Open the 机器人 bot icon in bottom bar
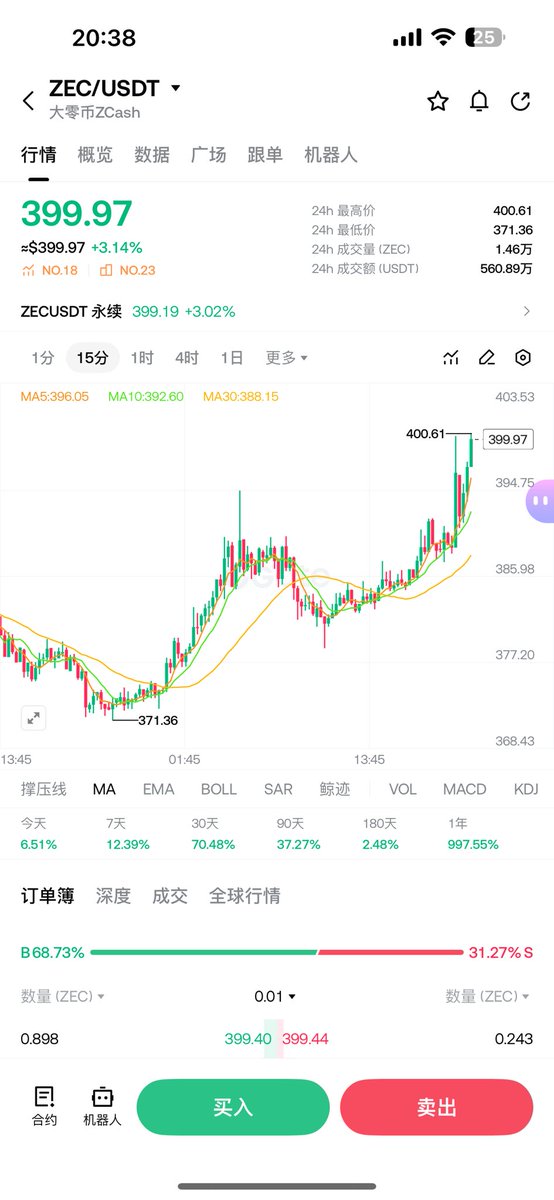The height and width of the screenshot is (1200, 554). coord(102,1107)
